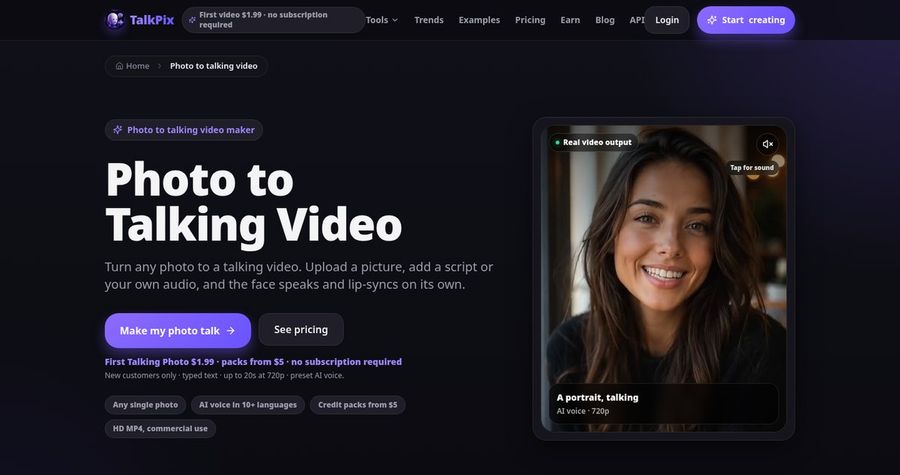Click the breadcrumb chevron separator icon
Image resolution: width=900 pixels, height=475 pixels.
(160, 66)
